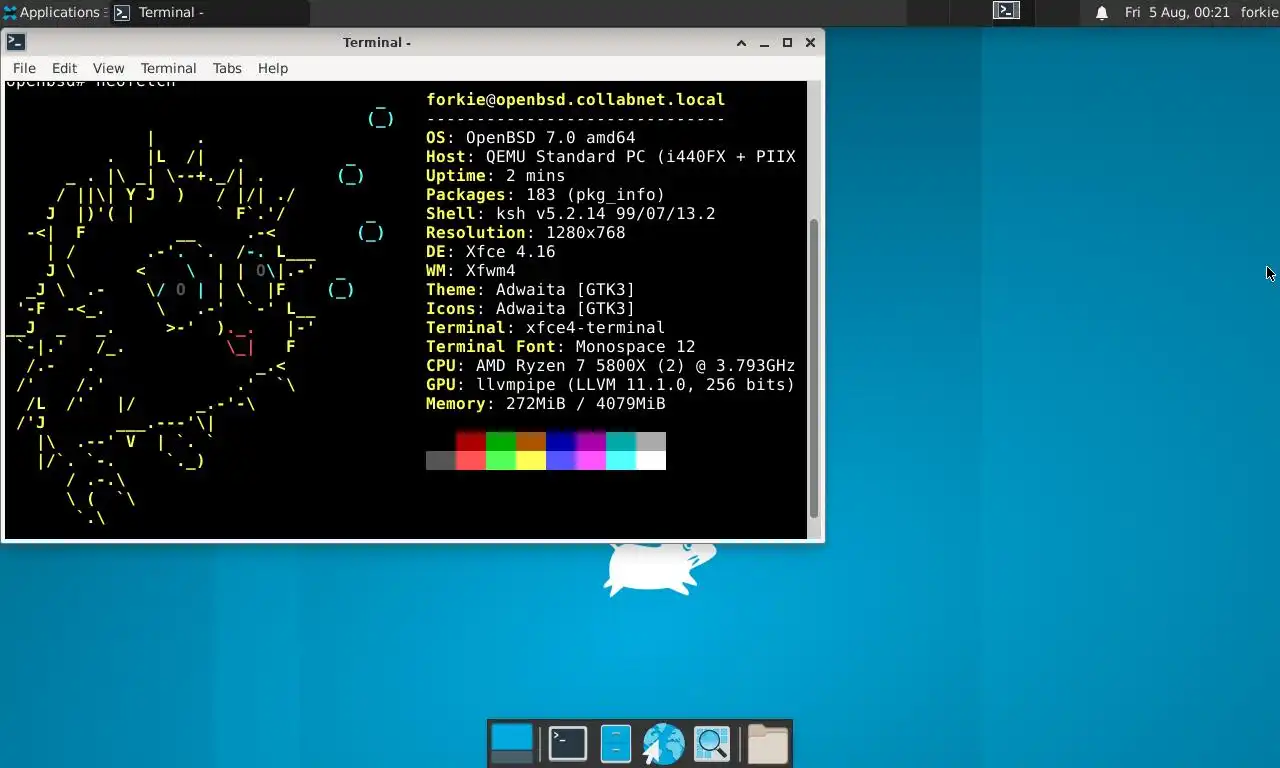This screenshot has width=1280, height=768.
Task: Open the home folder icon in the dock
Action: 768,744
